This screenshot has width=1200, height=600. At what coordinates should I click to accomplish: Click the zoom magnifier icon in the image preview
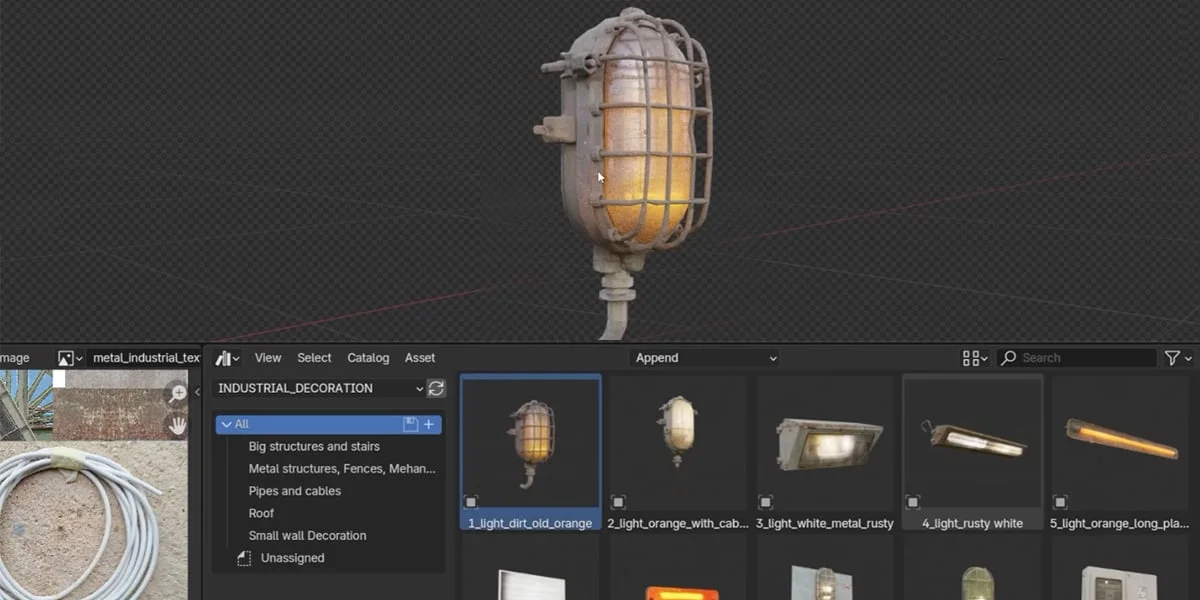179,392
